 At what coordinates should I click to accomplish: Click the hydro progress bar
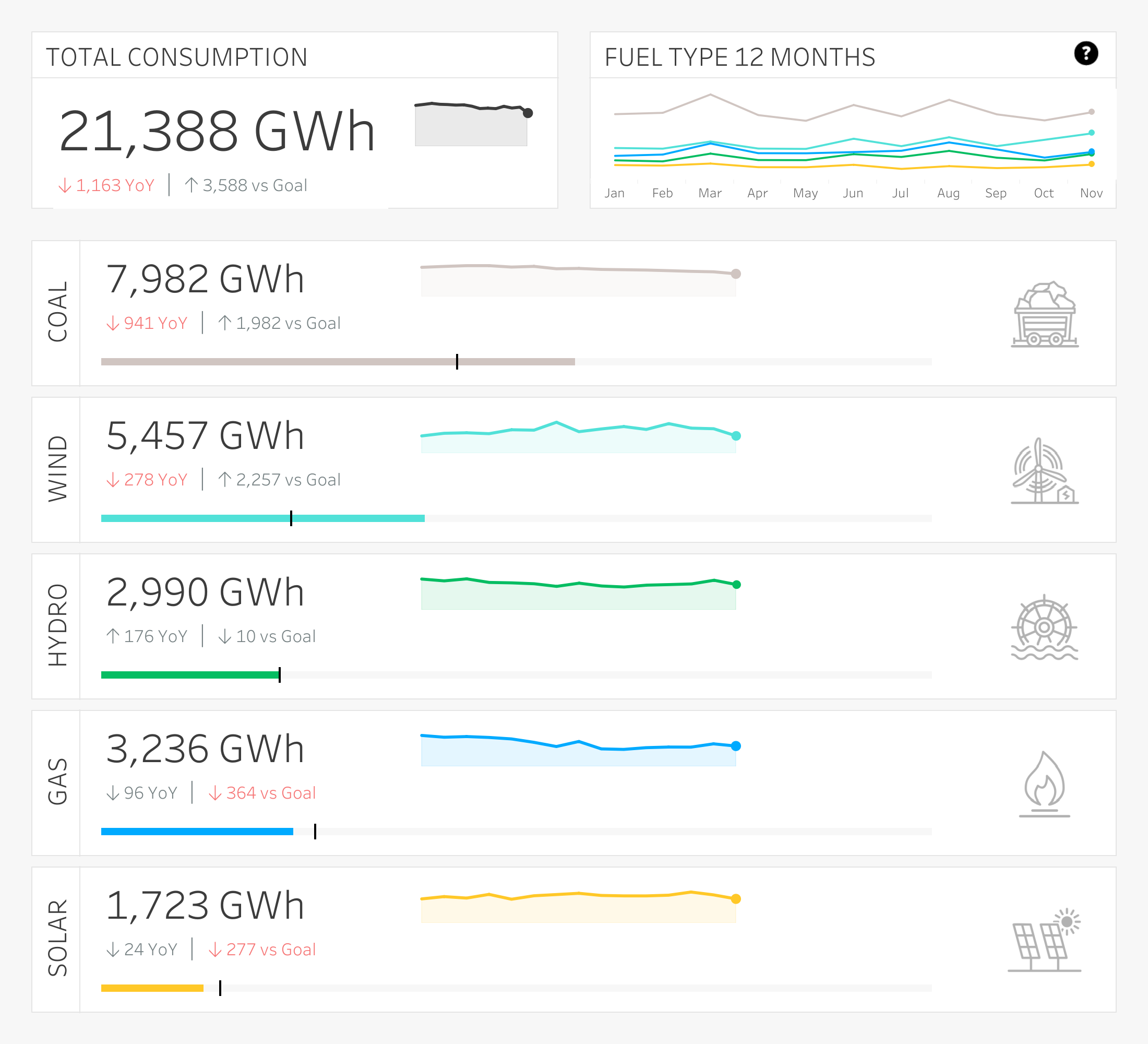click(517, 675)
